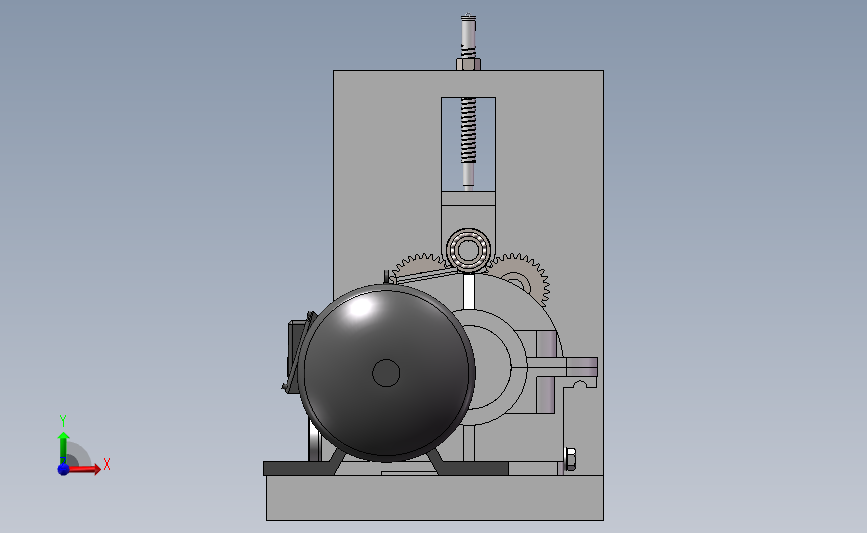This screenshot has width=867, height=533.
Task: Click the green Y axis arrow
Action: pos(63,448)
